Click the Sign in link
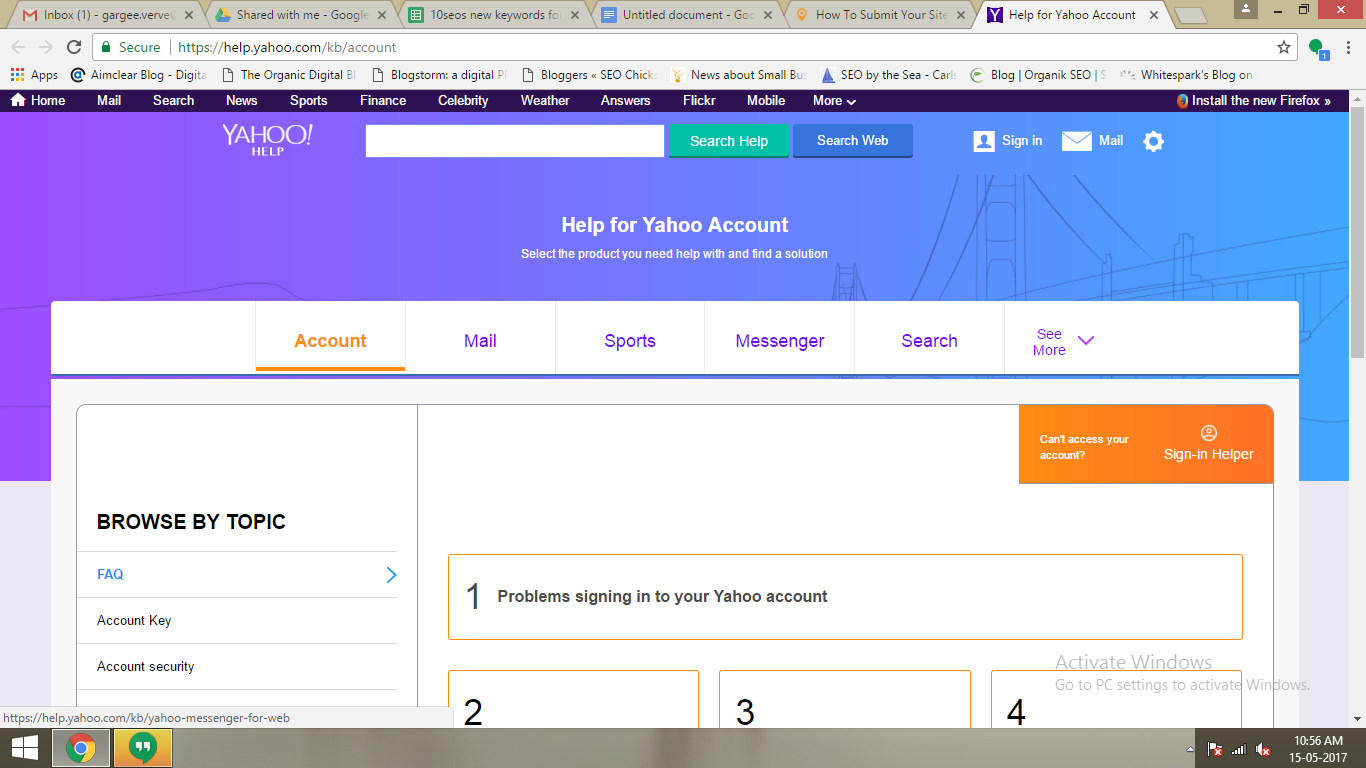1366x768 pixels. tap(1022, 141)
